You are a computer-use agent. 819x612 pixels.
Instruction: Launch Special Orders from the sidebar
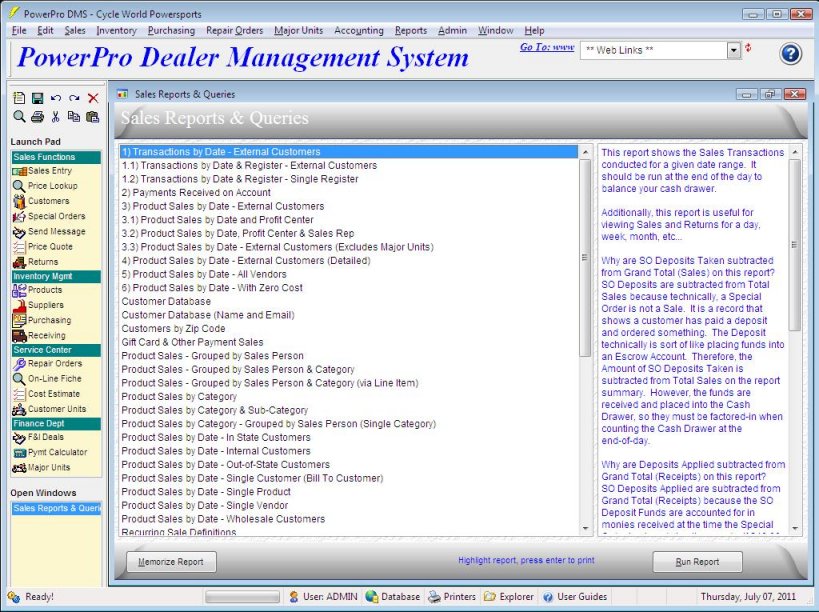pyautogui.click(x=56, y=216)
